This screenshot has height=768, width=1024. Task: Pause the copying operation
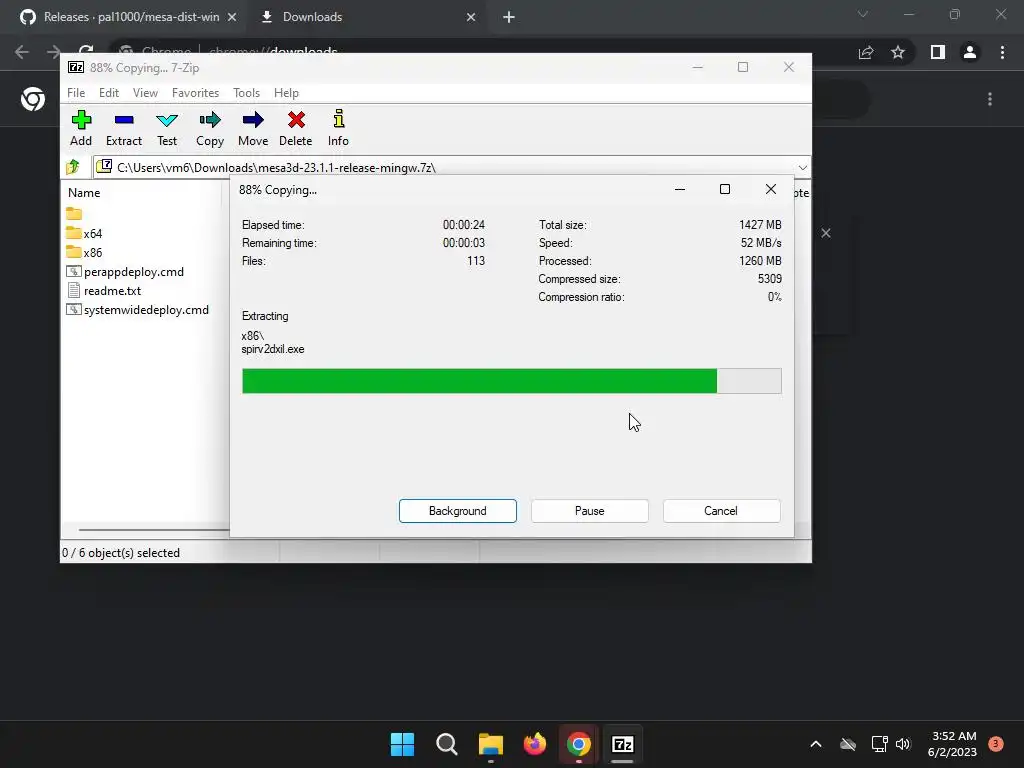(x=590, y=511)
